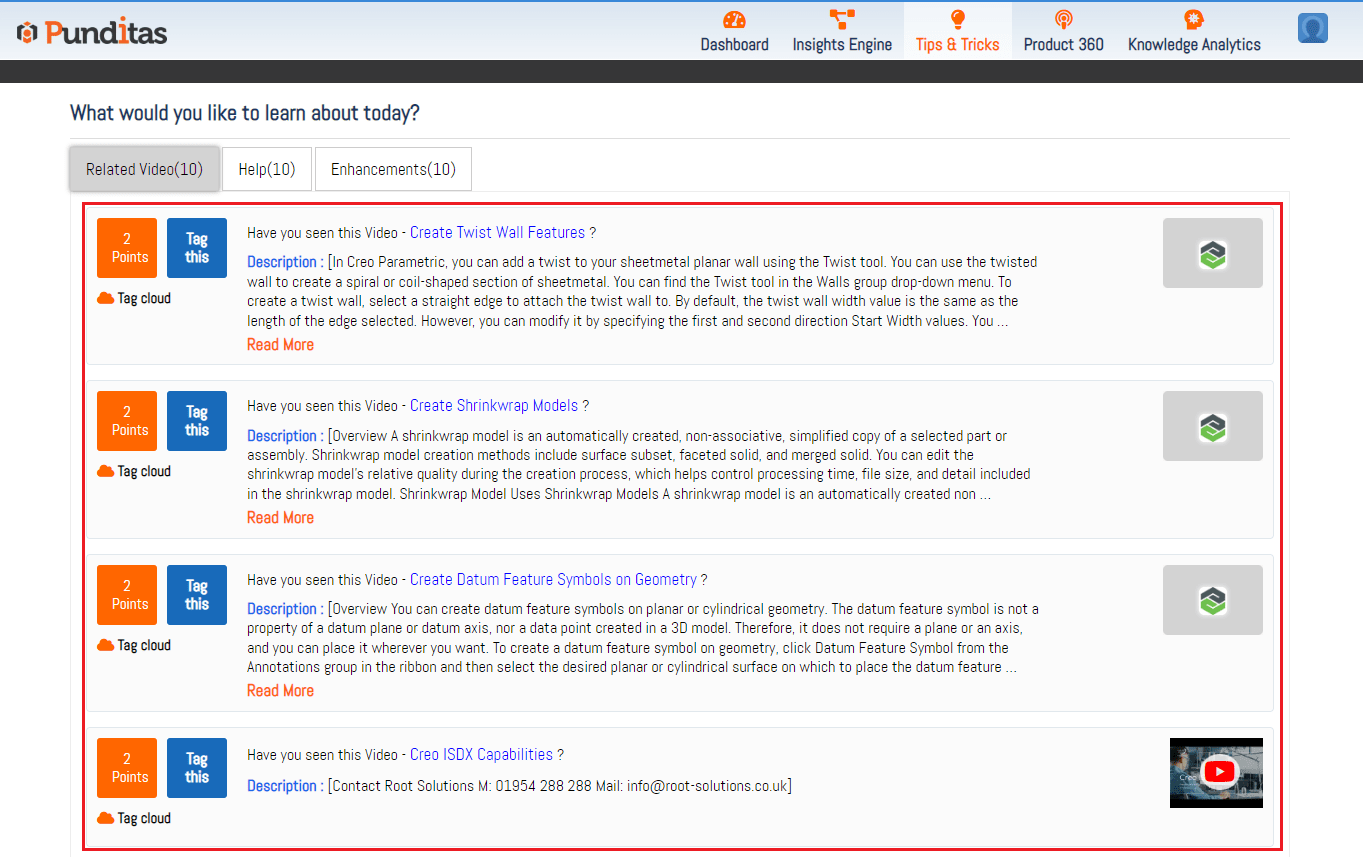1363x857 pixels.
Task: Open the Enhancements(10) tab
Action: (x=393, y=169)
